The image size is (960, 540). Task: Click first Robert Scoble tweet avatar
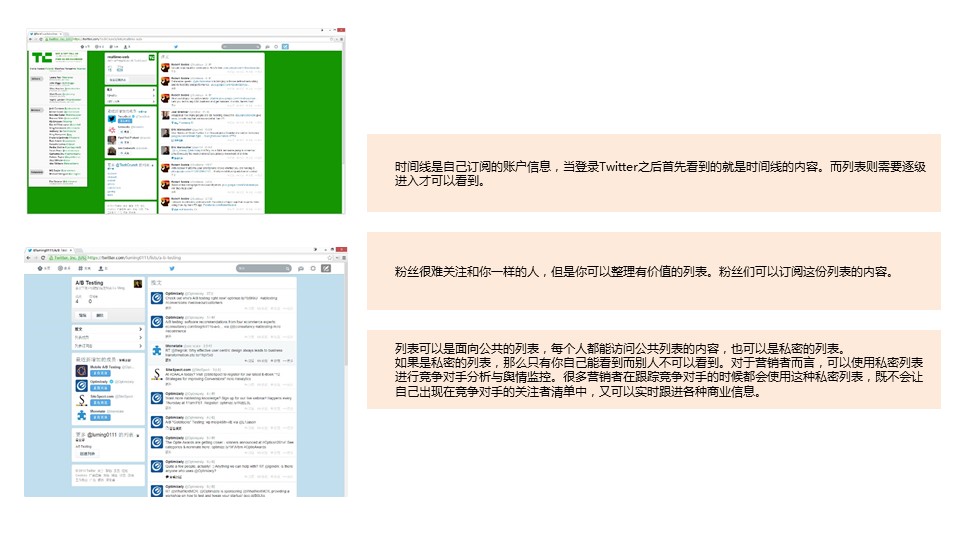[x=165, y=67]
